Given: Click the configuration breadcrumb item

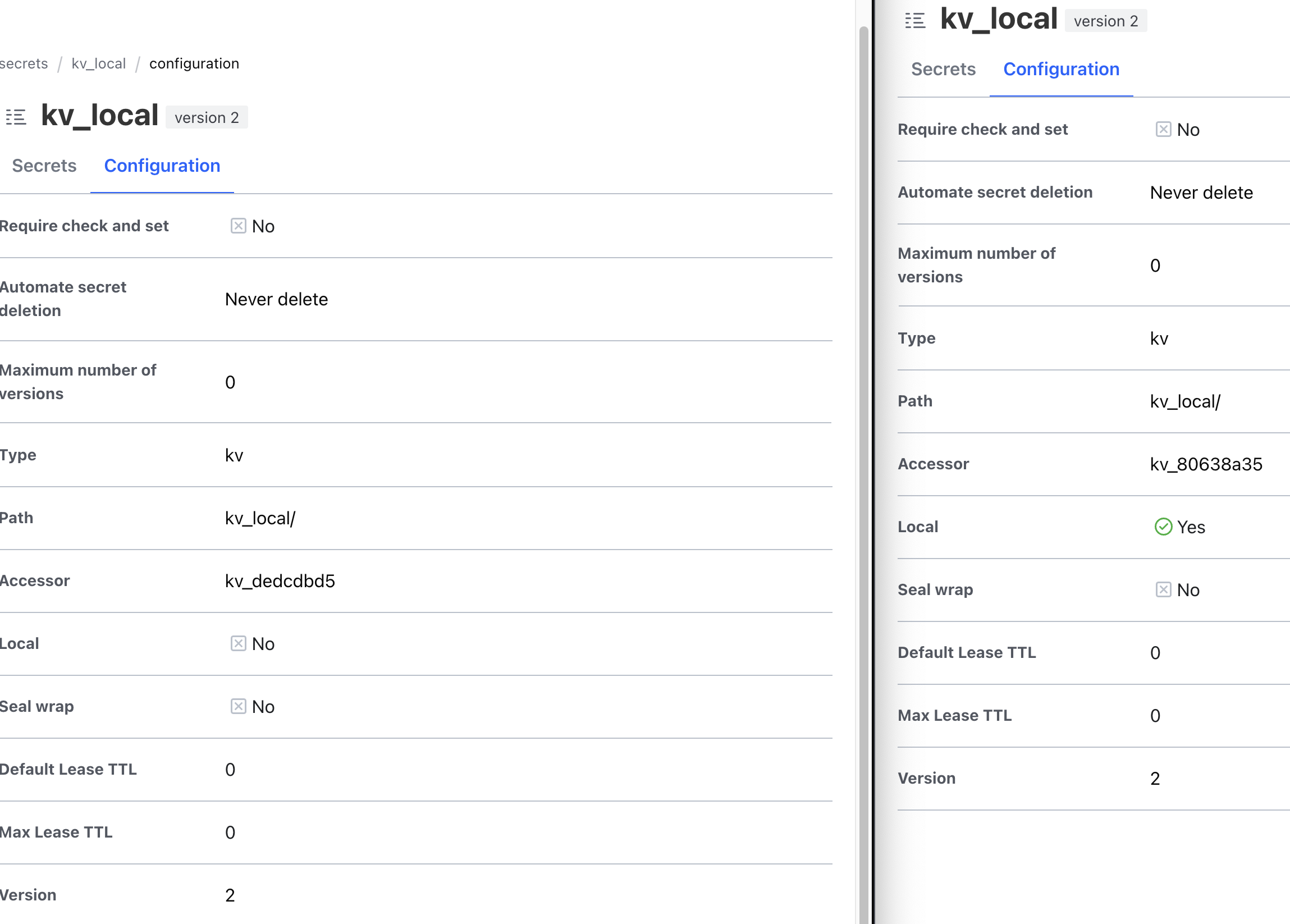Looking at the screenshot, I should click(x=194, y=63).
